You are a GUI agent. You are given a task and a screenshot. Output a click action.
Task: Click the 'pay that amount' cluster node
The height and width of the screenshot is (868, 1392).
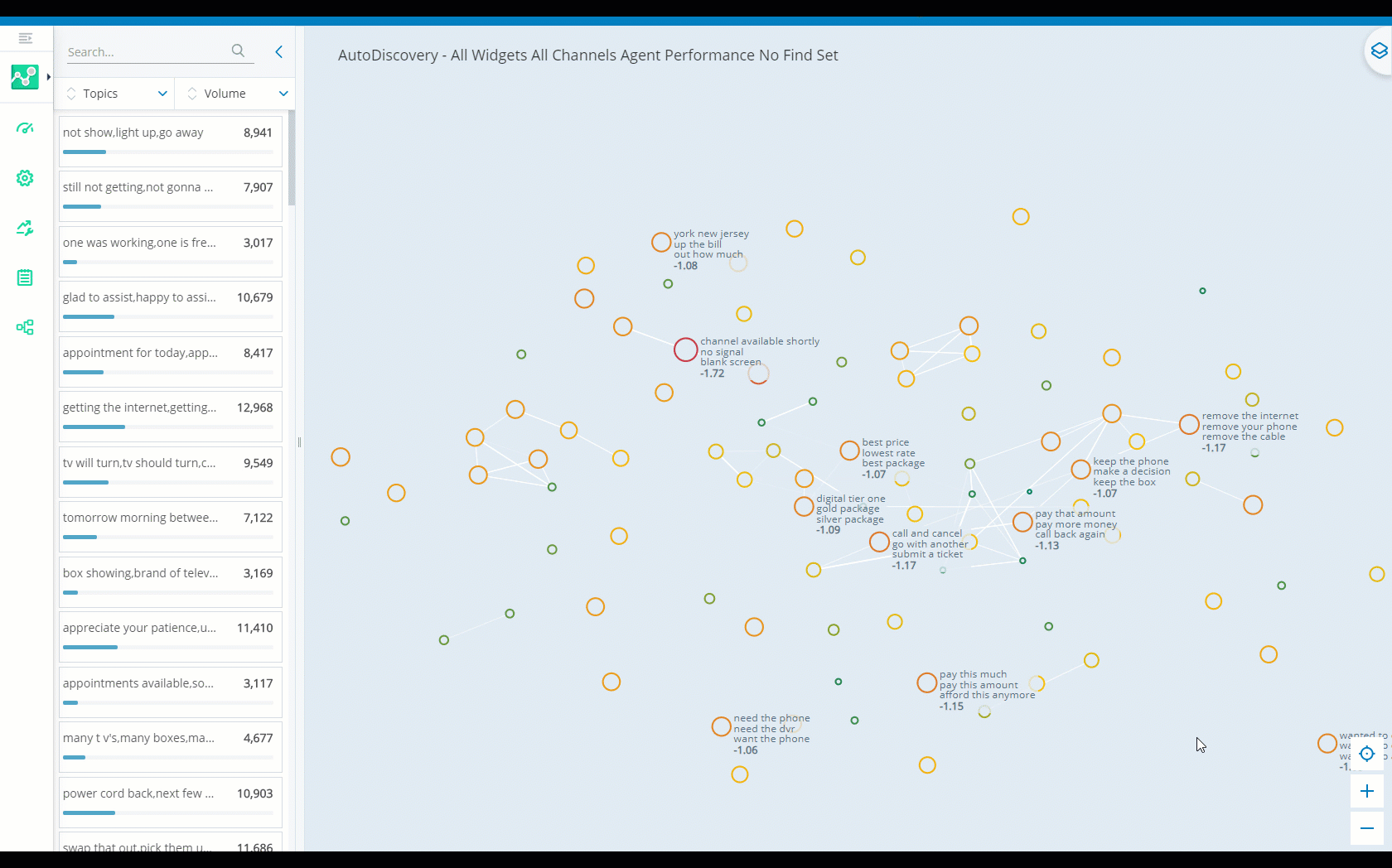click(1022, 522)
